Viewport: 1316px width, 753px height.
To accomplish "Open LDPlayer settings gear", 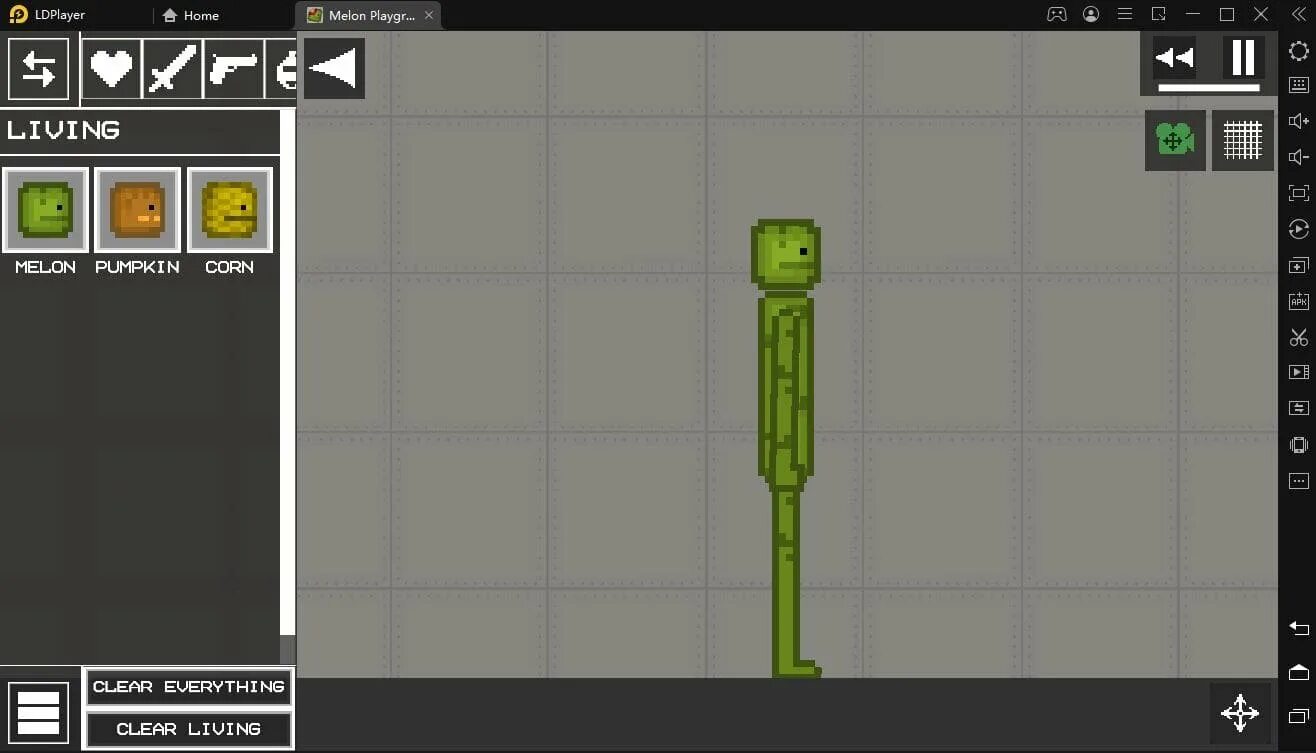I will point(1299,51).
